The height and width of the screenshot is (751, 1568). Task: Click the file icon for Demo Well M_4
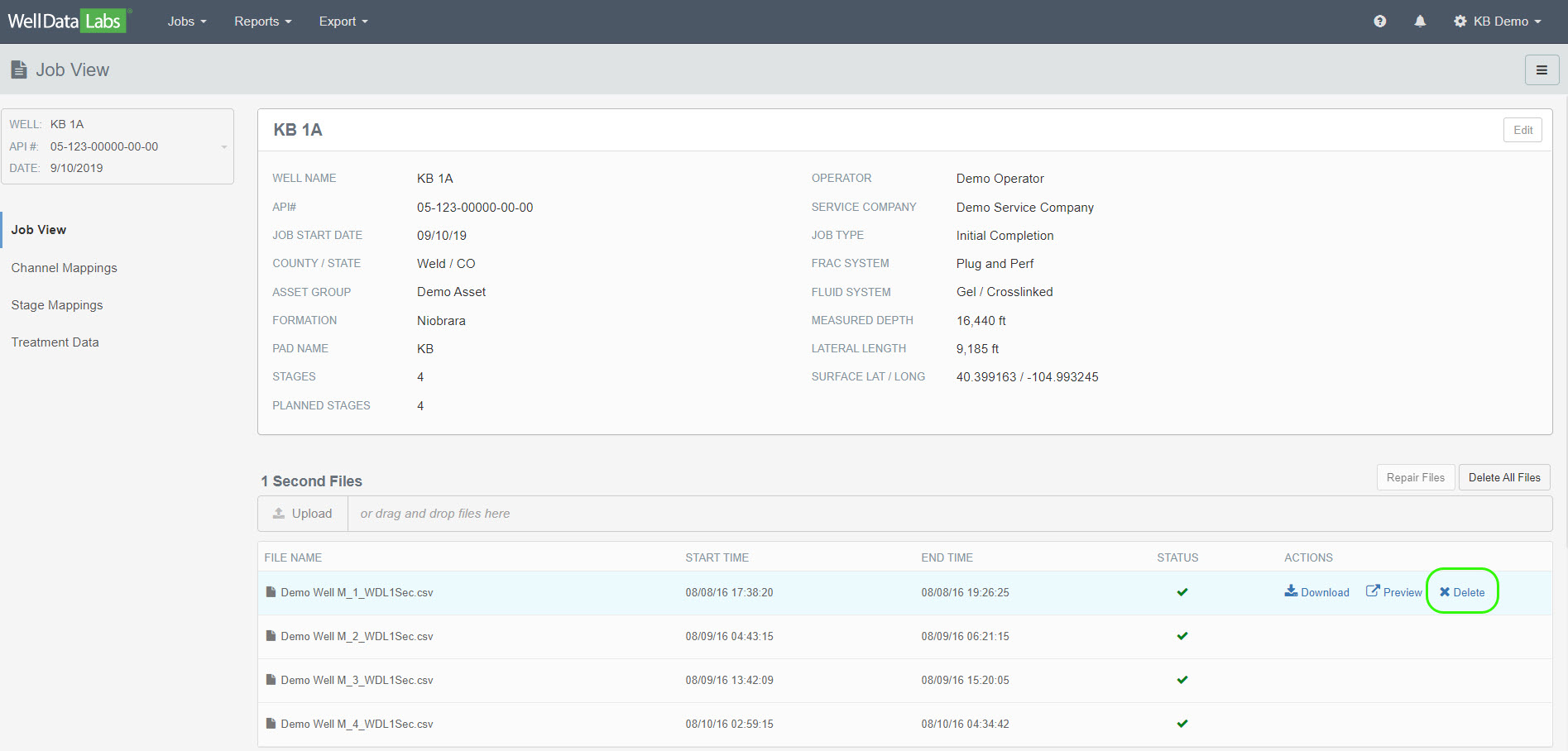(271, 724)
